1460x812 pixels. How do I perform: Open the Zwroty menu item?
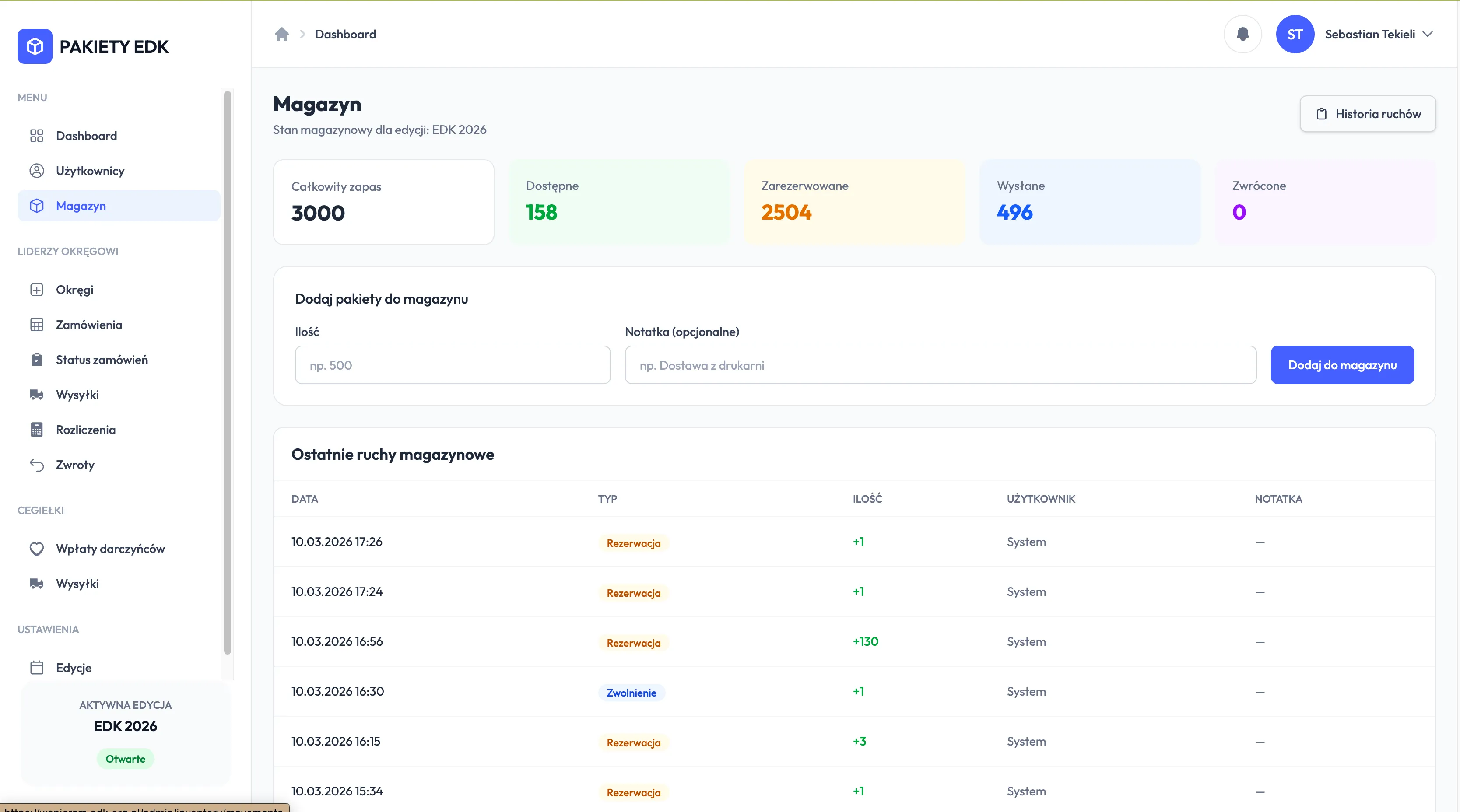pos(119,465)
